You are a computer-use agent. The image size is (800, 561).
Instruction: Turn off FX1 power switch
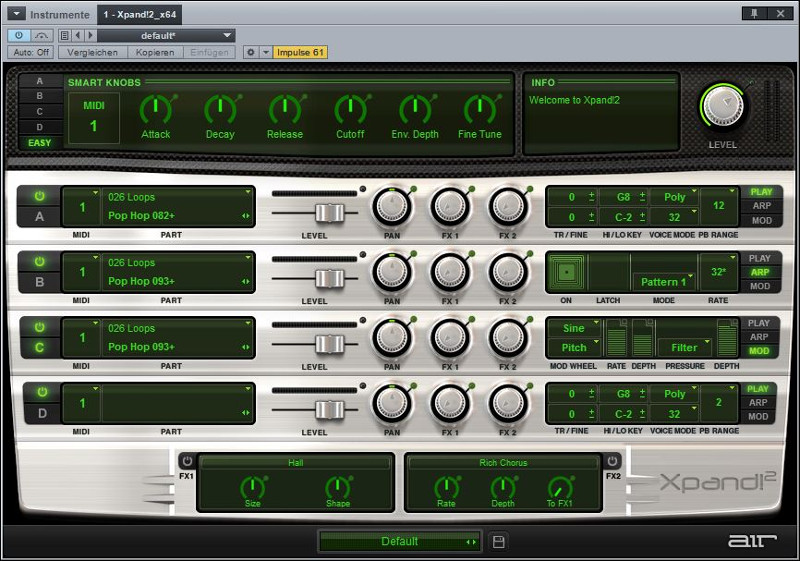187,461
